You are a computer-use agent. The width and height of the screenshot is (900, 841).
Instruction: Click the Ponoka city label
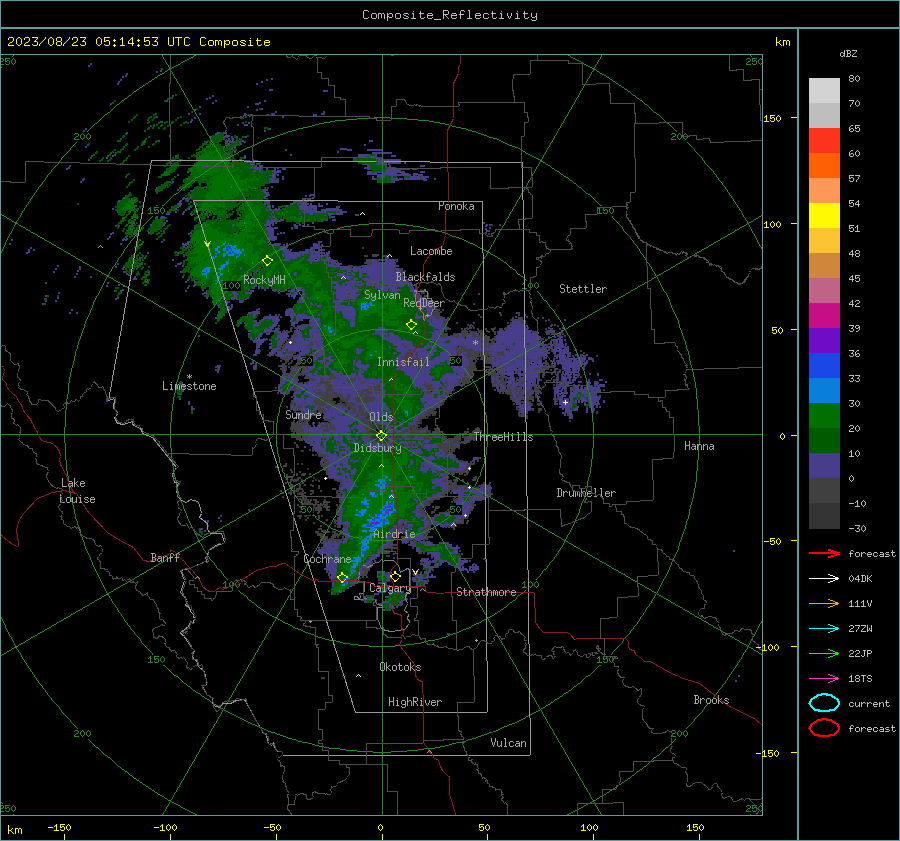coord(456,206)
